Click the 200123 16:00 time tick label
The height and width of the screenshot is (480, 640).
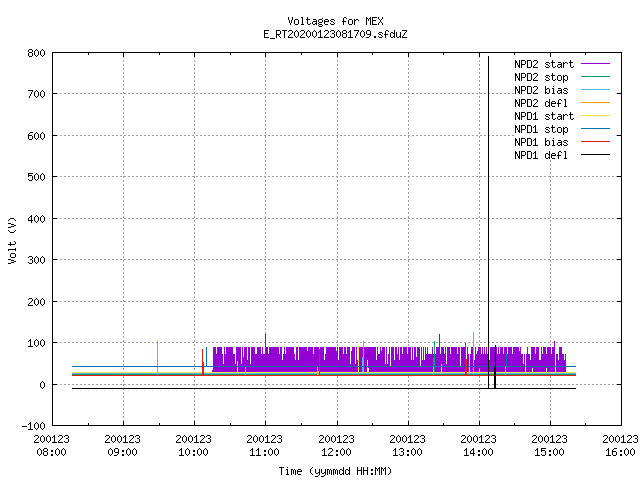pos(620,445)
